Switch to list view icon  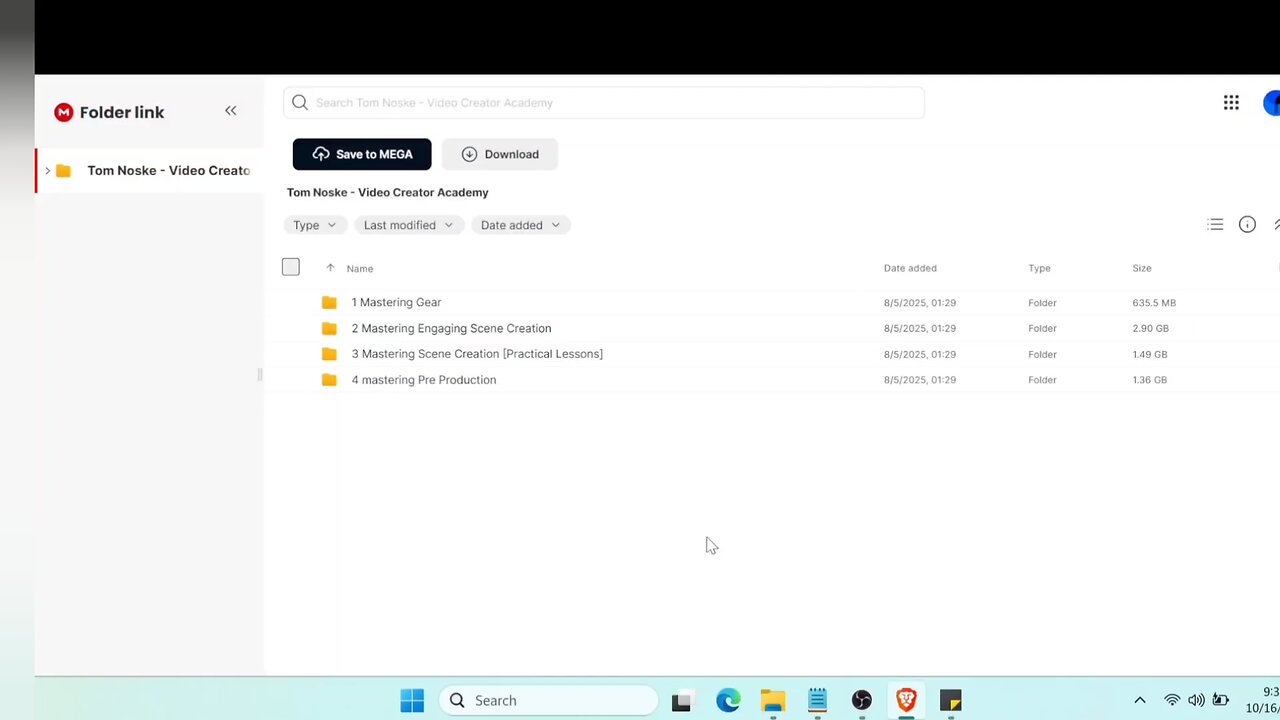(1215, 225)
